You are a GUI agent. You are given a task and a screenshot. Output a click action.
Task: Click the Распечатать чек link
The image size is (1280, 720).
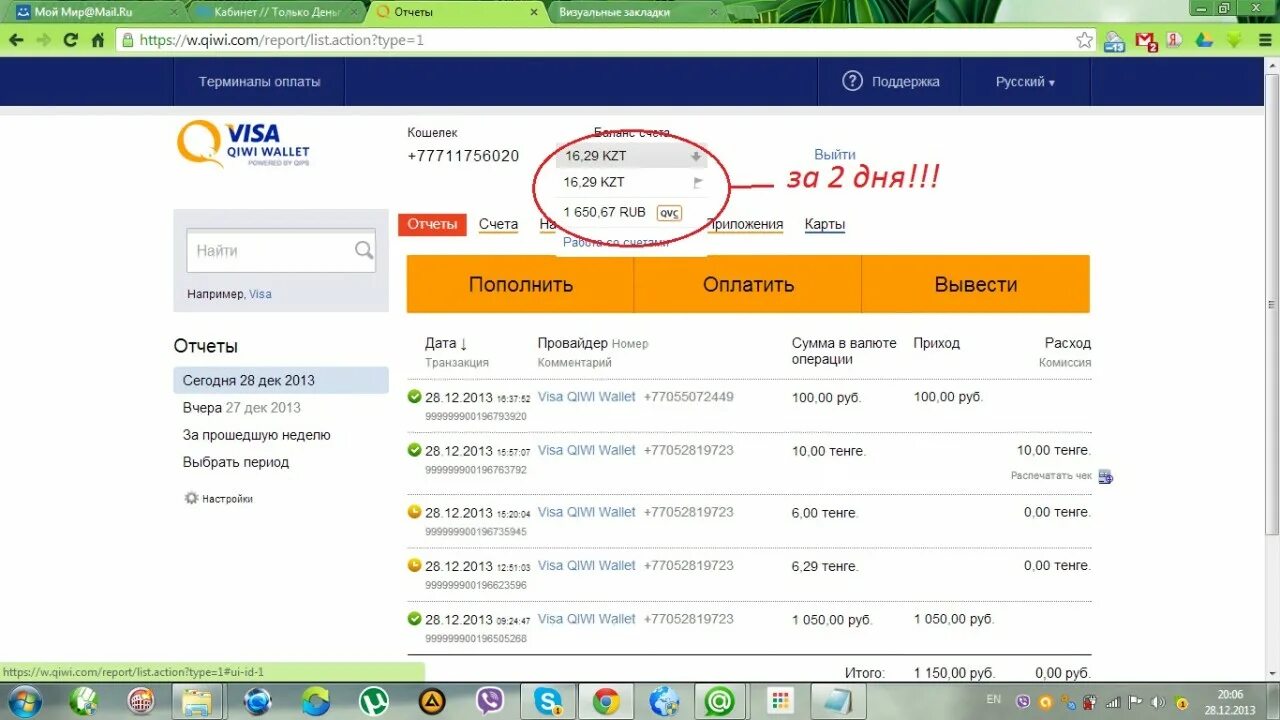[x=1051, y=476]
